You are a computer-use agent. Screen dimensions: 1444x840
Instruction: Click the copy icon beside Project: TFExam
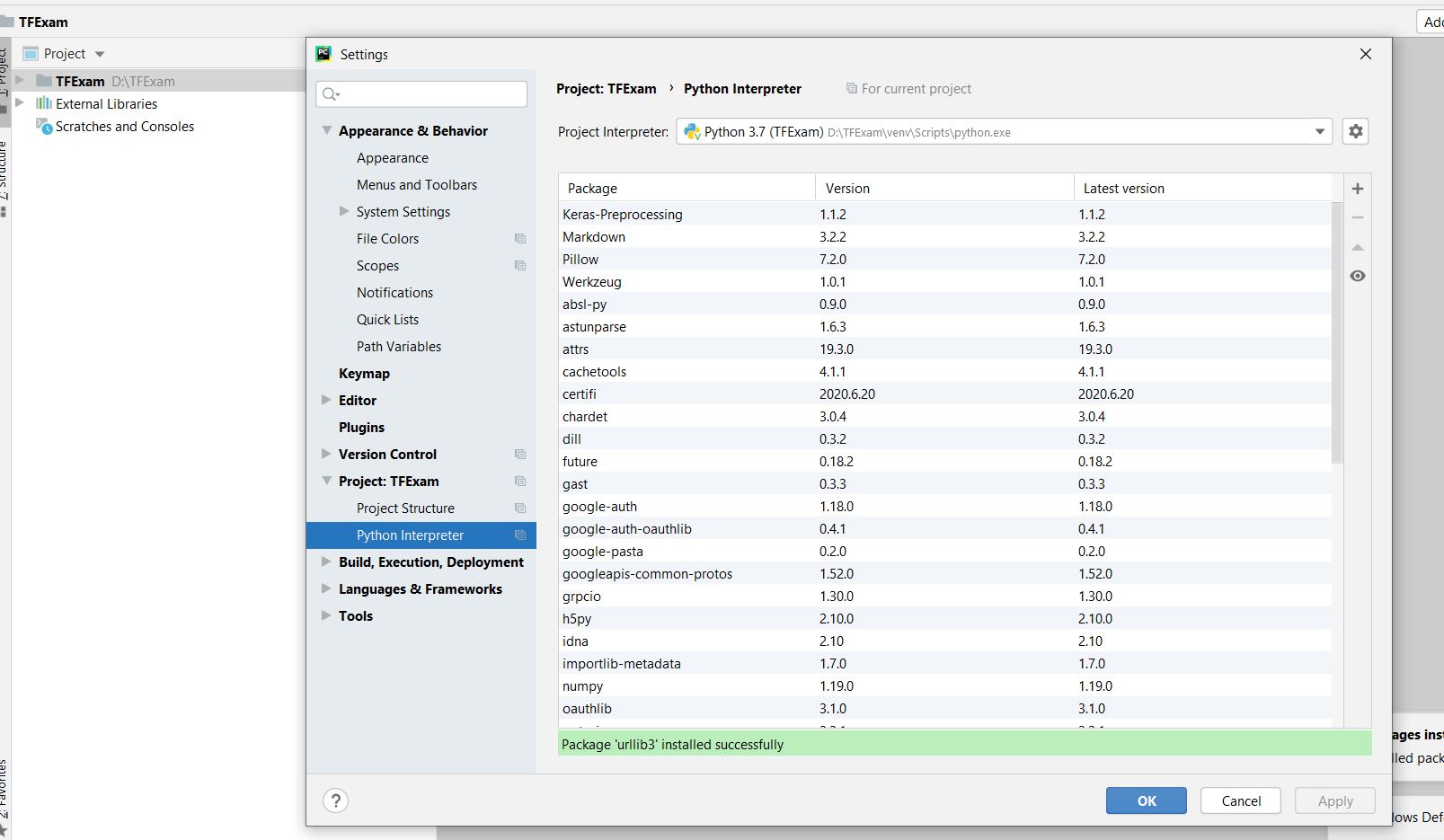520,481
